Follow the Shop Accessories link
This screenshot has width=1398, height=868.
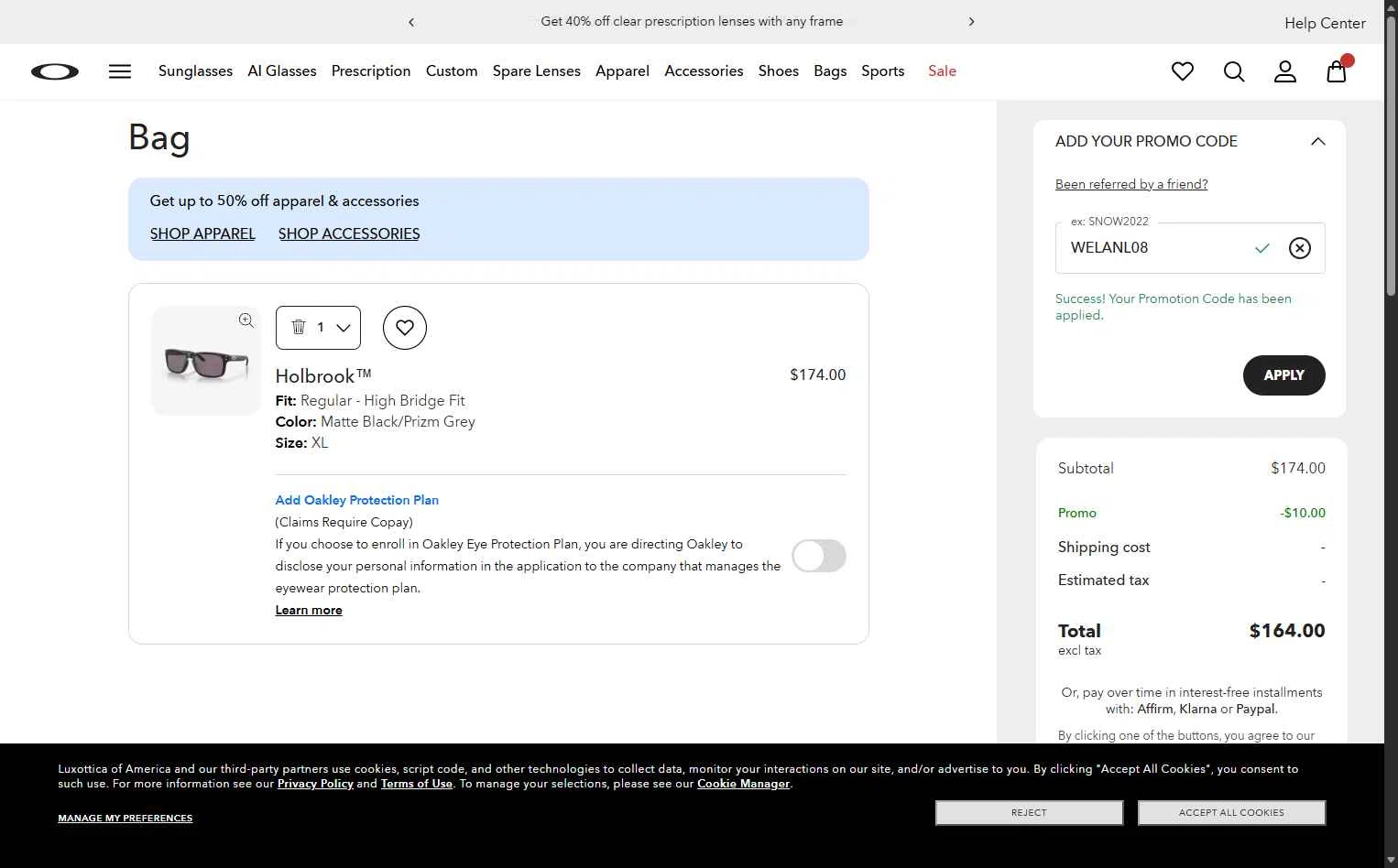coord(349,233)
